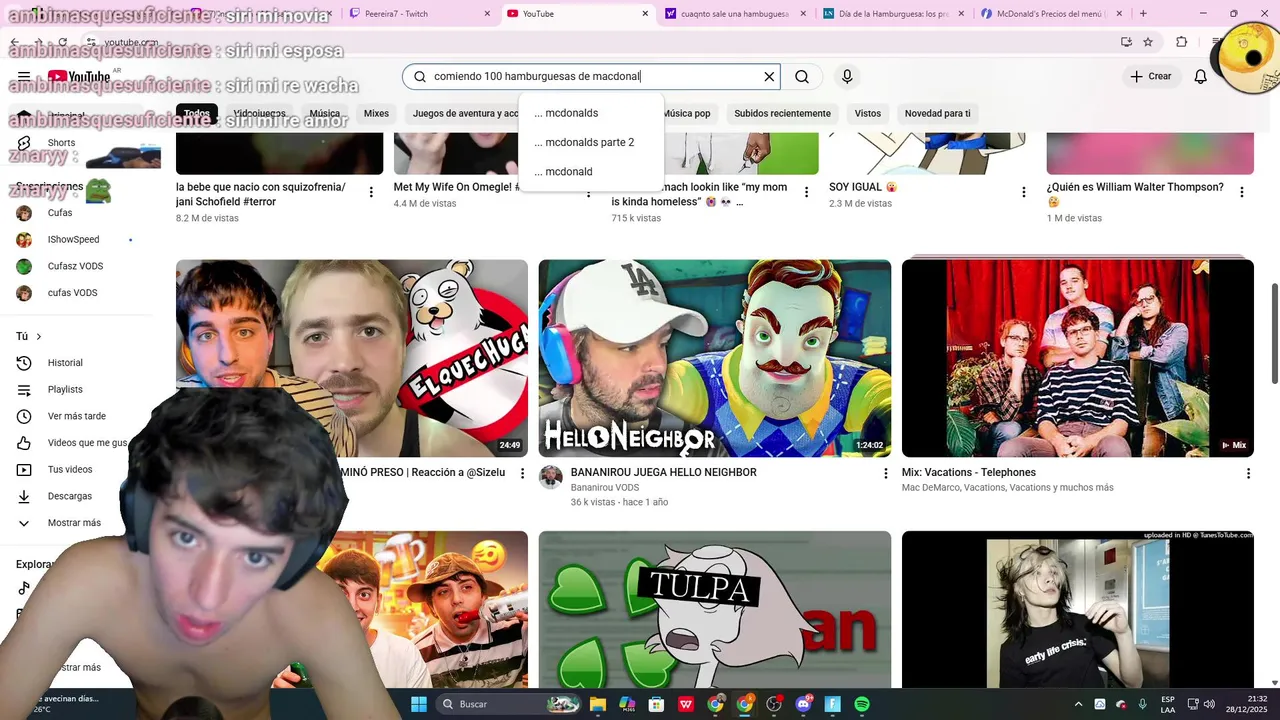Open Discord from taskbar
The height and width of the screenshot is (720, 1280).
803,704
